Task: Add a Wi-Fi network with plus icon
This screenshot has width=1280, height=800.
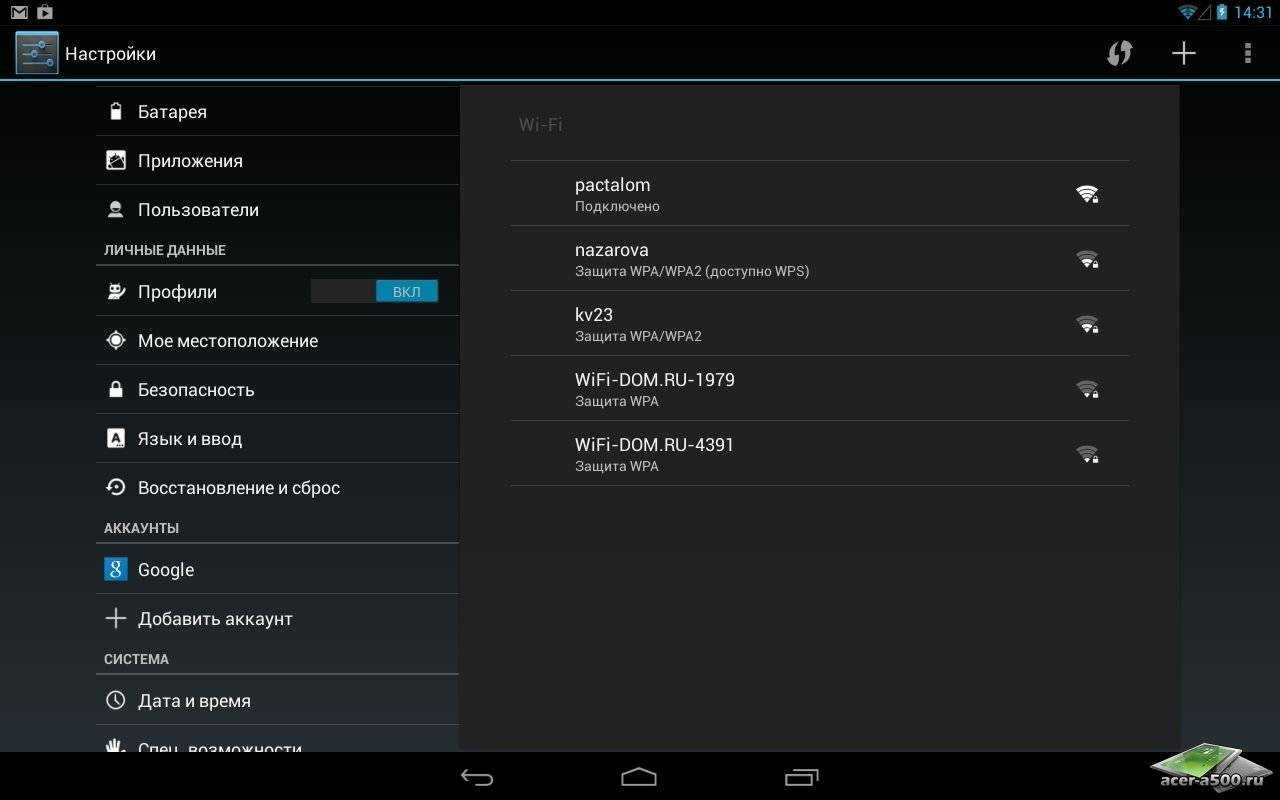Action: point(1184,53)
